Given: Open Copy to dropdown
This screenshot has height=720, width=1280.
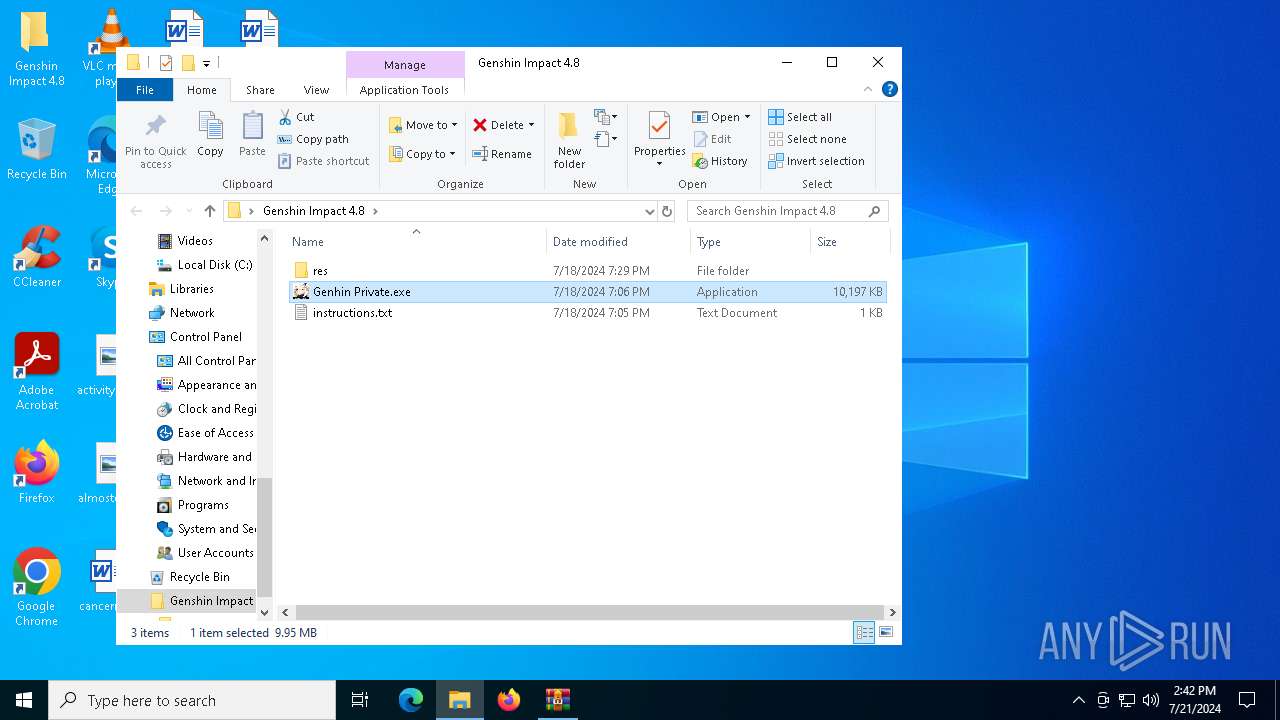Looking at the screenshot, I should pyautogui.click(x=422, y=154).
